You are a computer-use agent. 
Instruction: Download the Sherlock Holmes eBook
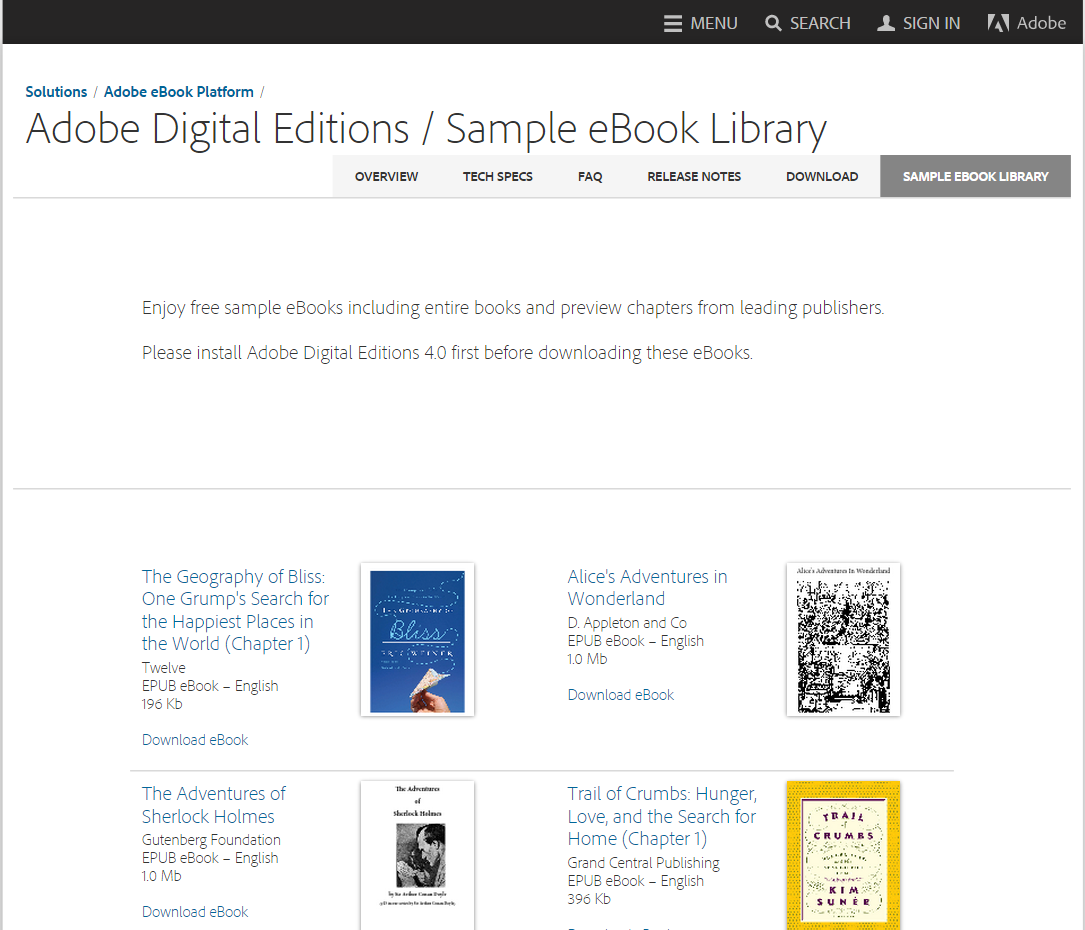tap(195, 911)
